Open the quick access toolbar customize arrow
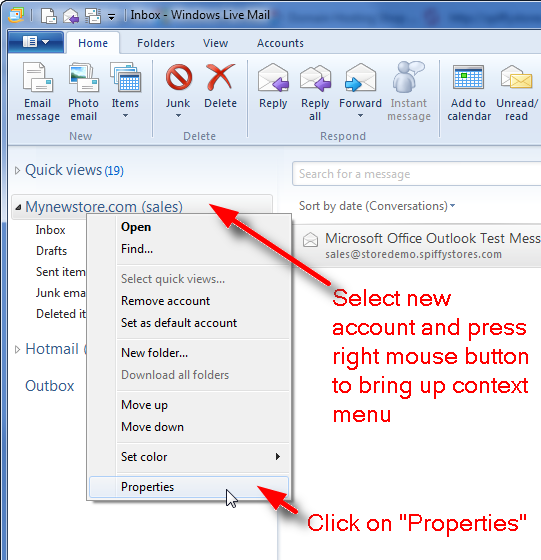The height and width of the screenshot is (560, 541). [112, 17]
